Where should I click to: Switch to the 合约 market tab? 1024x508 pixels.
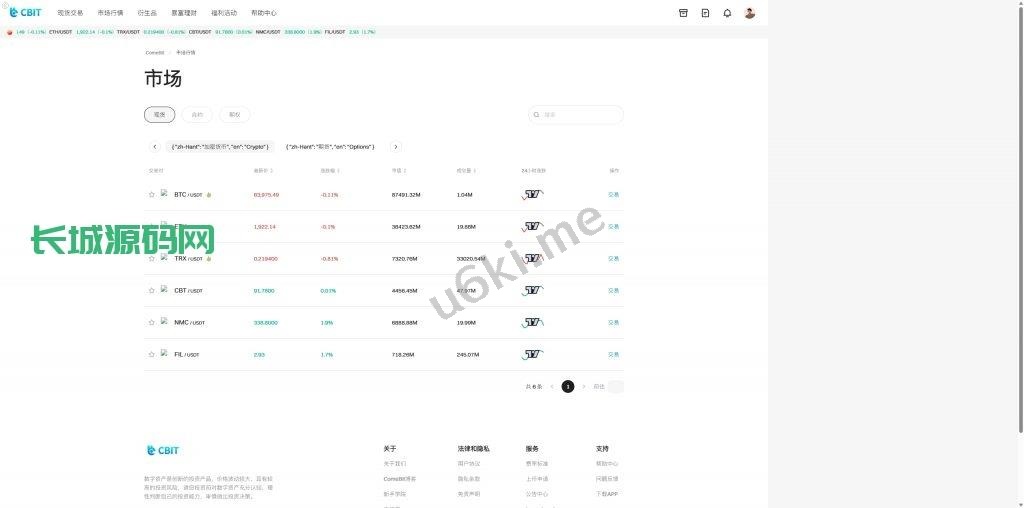197,115
